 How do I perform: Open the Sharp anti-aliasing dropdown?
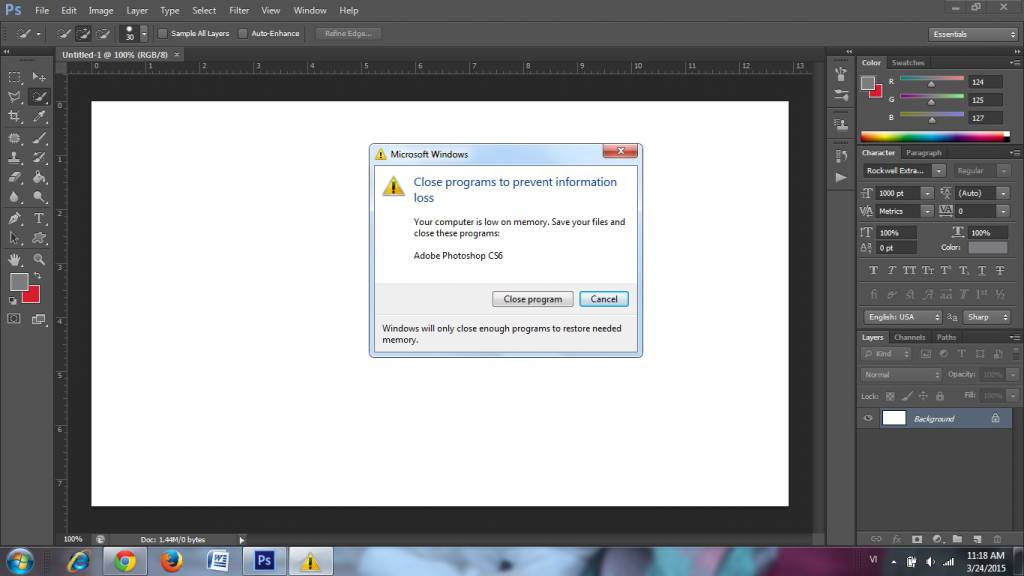(x=987, y=317)
